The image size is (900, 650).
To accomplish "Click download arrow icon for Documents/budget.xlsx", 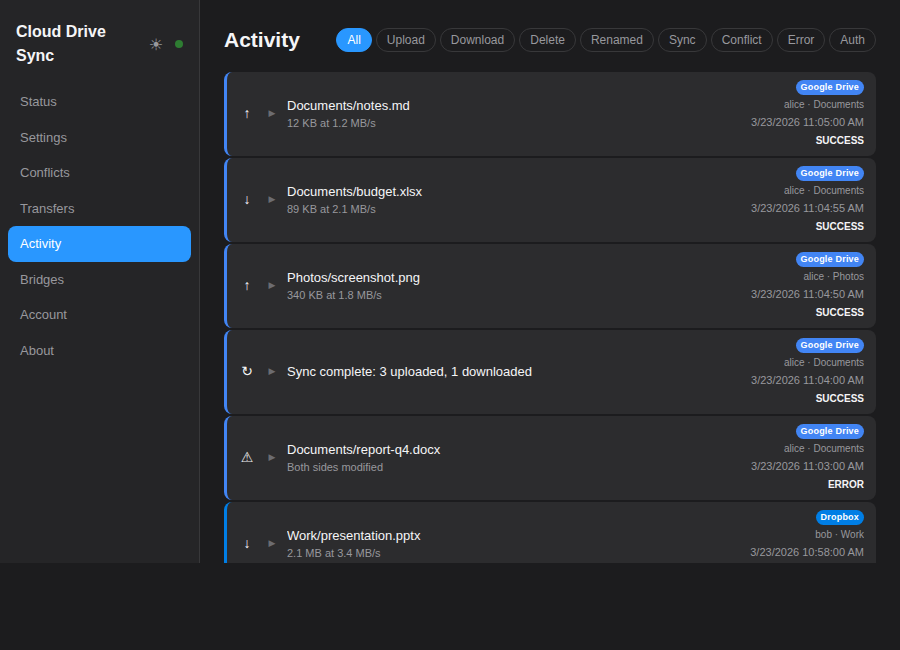I will coord(247,200).
